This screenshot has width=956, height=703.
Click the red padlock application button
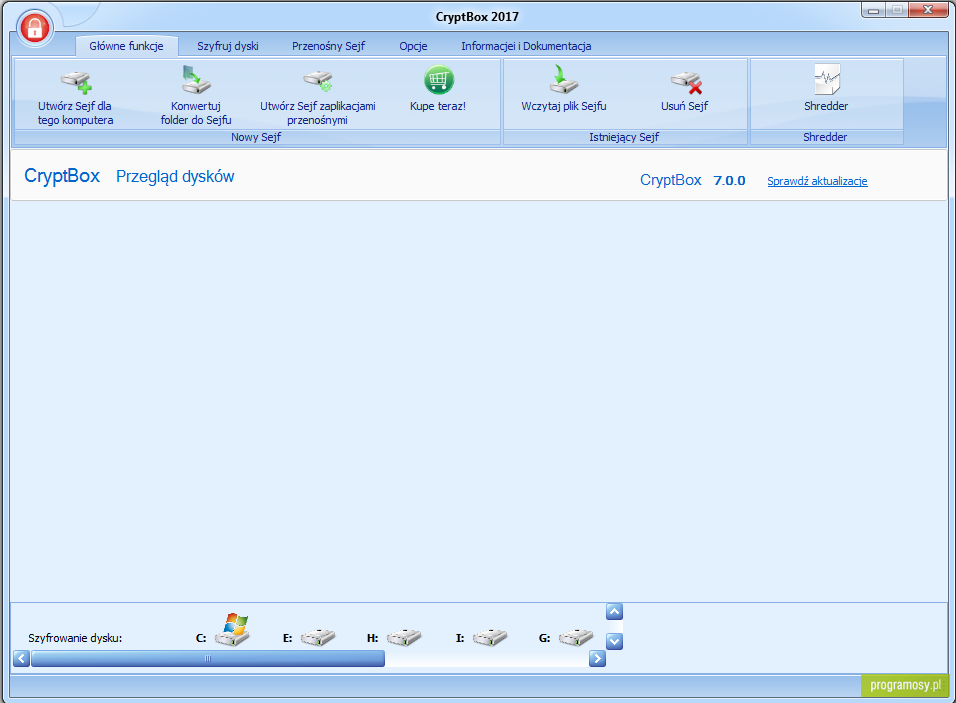click(35, 27)
